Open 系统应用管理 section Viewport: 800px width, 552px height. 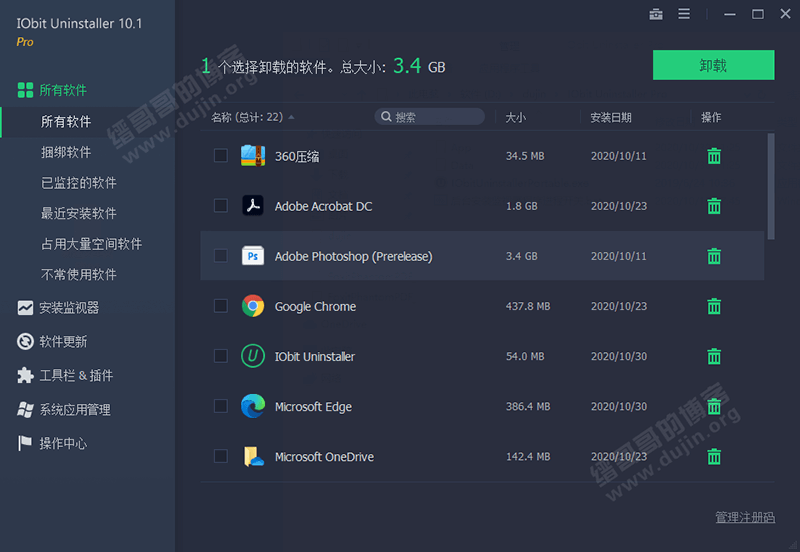64,409
